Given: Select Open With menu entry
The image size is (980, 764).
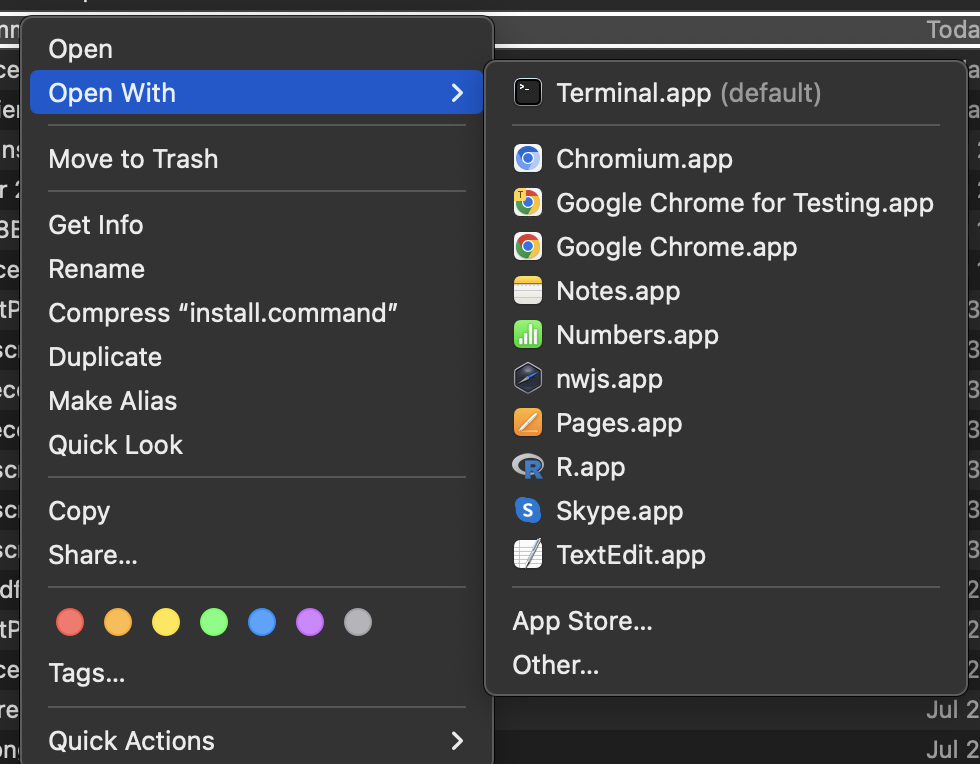Looking at the screenshot, I should coord(256,93).
